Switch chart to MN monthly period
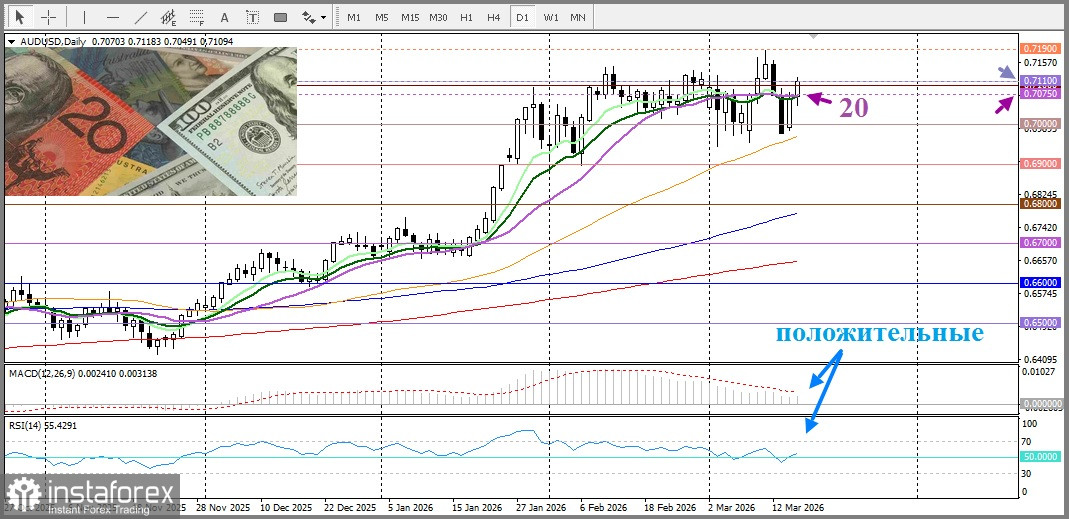1069x519 pixels. coord(578,17)
